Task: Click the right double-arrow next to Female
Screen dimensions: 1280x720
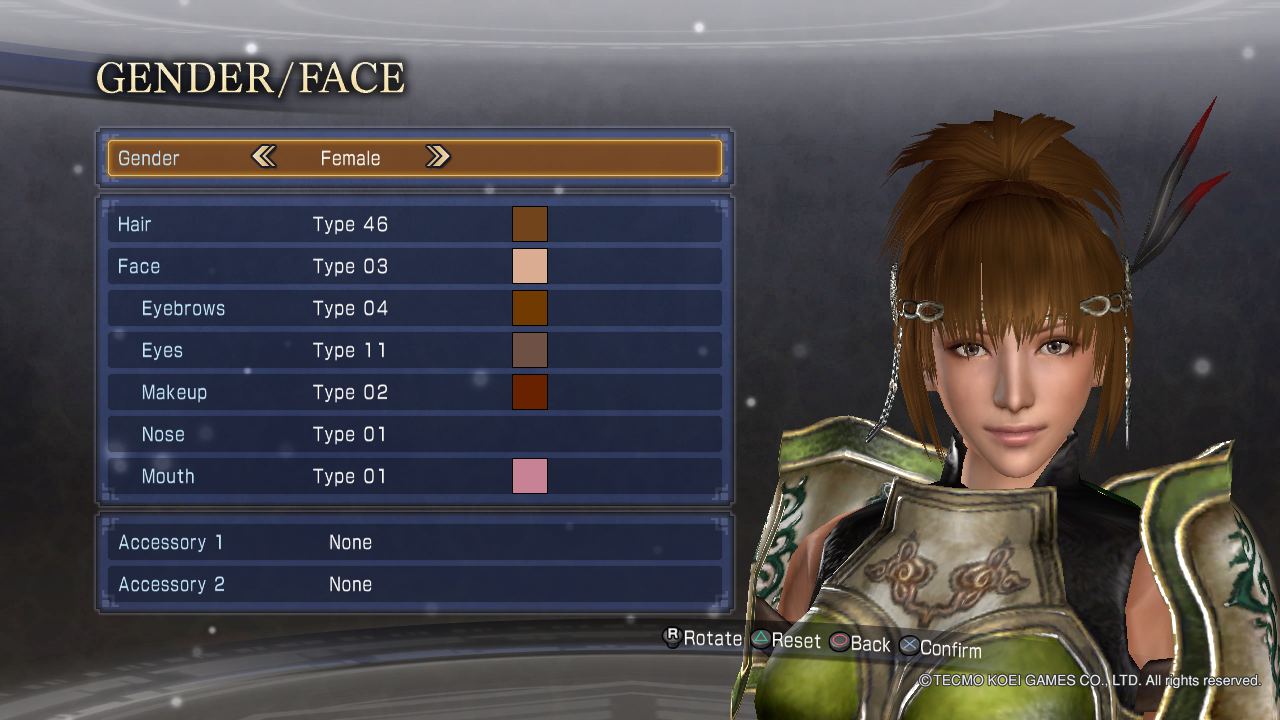Action: coord(438,157)
